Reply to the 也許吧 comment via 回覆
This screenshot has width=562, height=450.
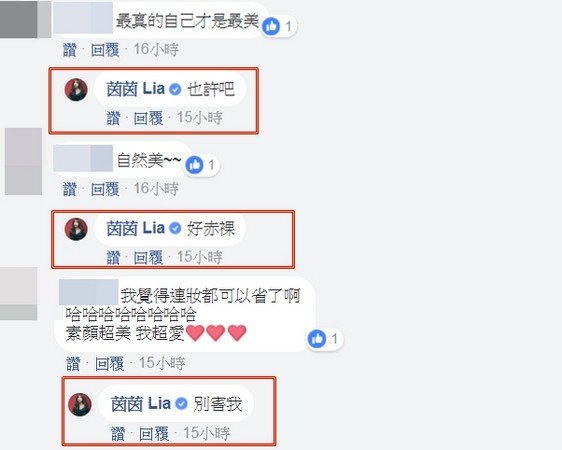pyautogui.click(x=148, y=118)
